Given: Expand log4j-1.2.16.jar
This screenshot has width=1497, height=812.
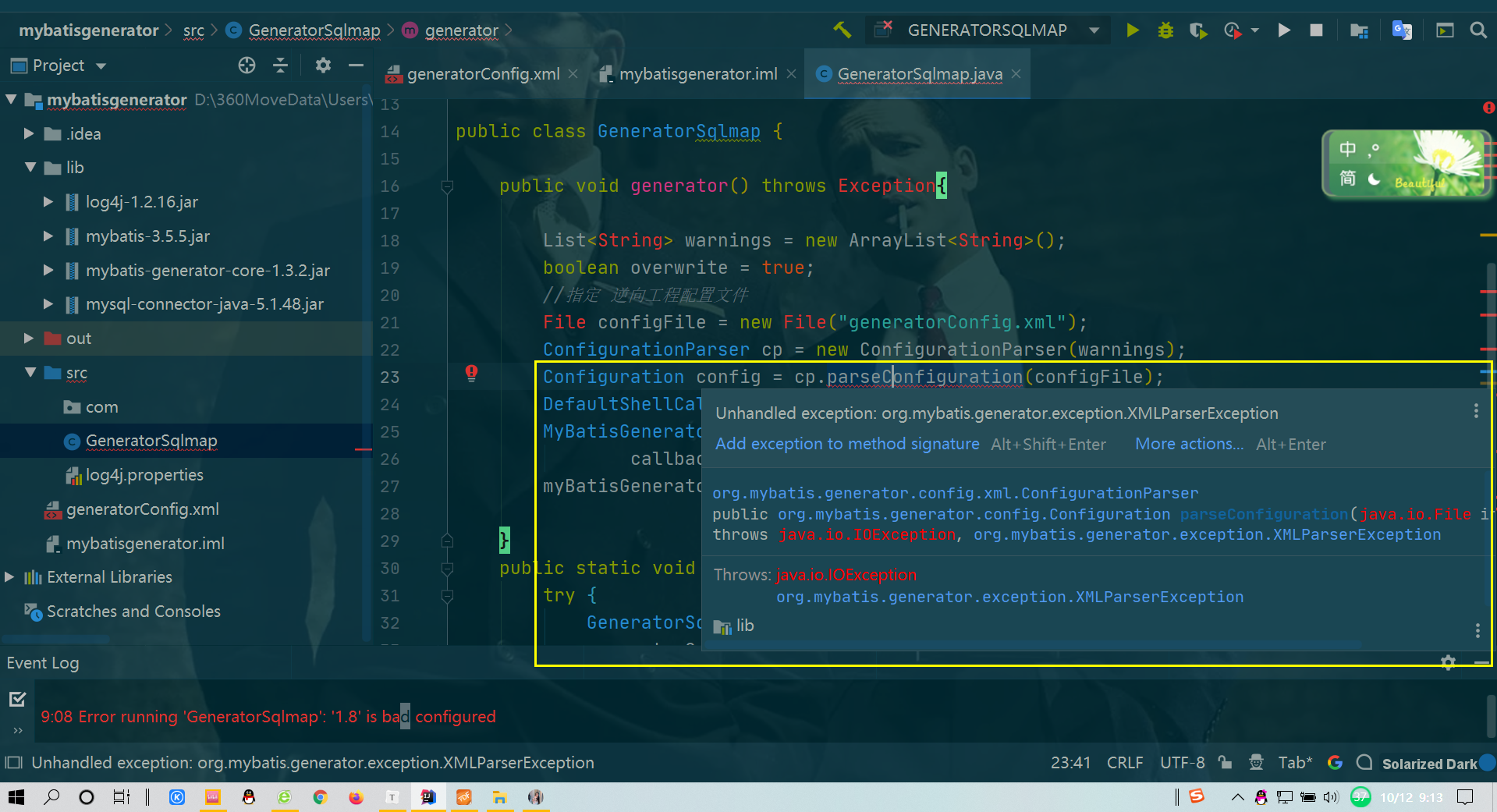Looking at the screenshot, I should pos(48,201).
